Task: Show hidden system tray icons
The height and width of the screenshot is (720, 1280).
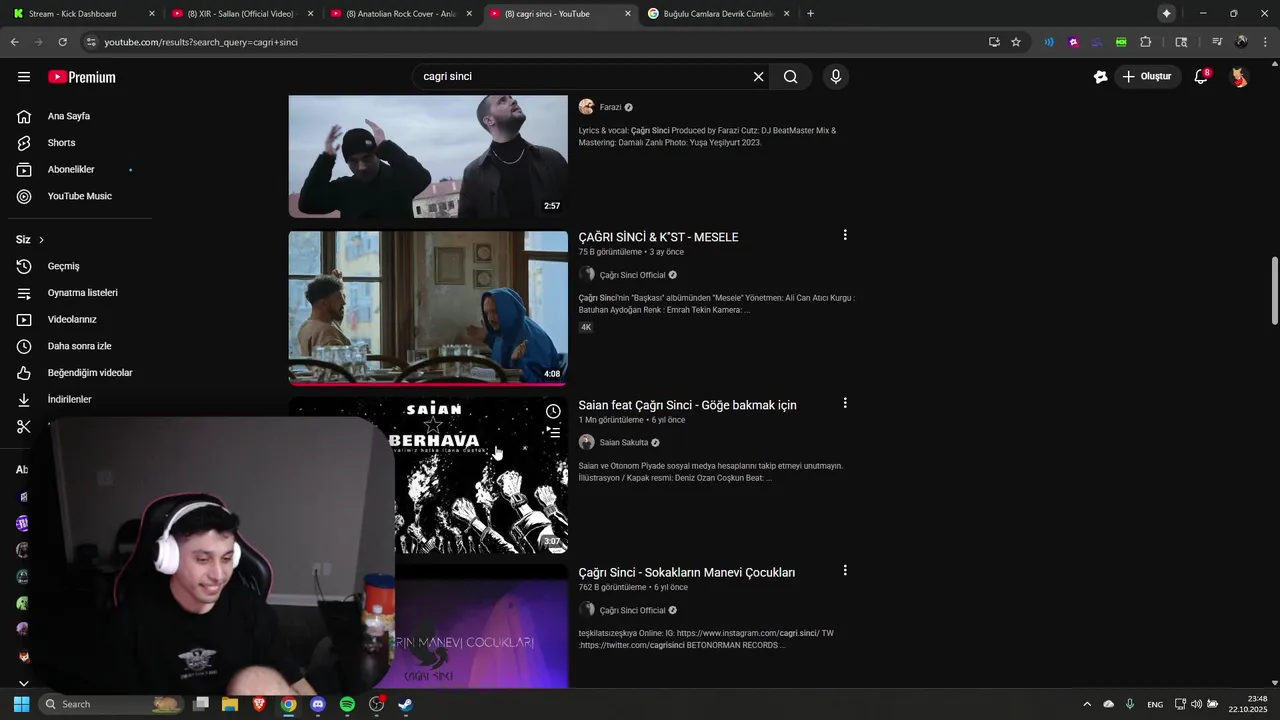Action: click(1087, 704)
